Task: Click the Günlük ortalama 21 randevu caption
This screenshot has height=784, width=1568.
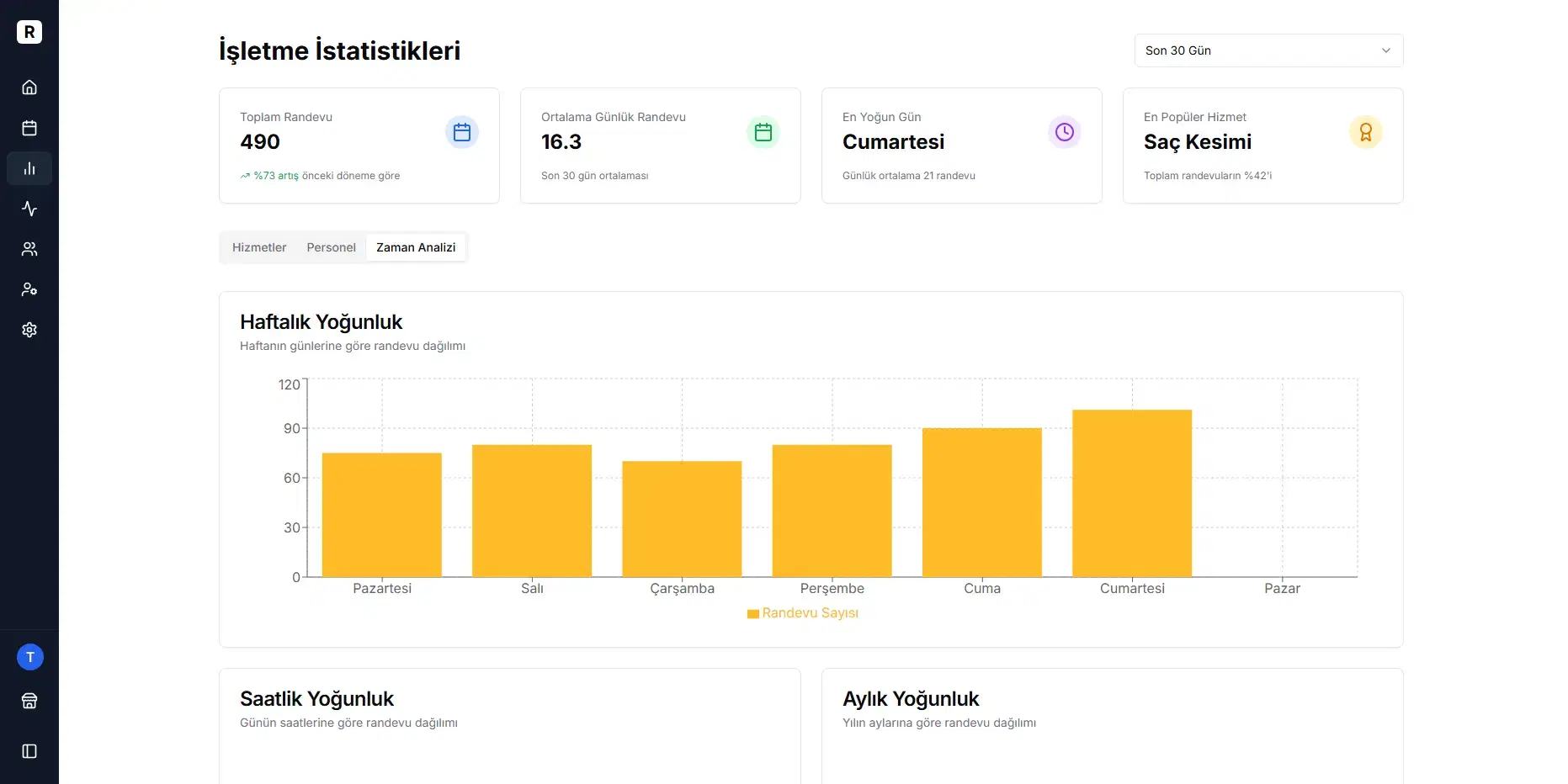Action: point(909,176)
